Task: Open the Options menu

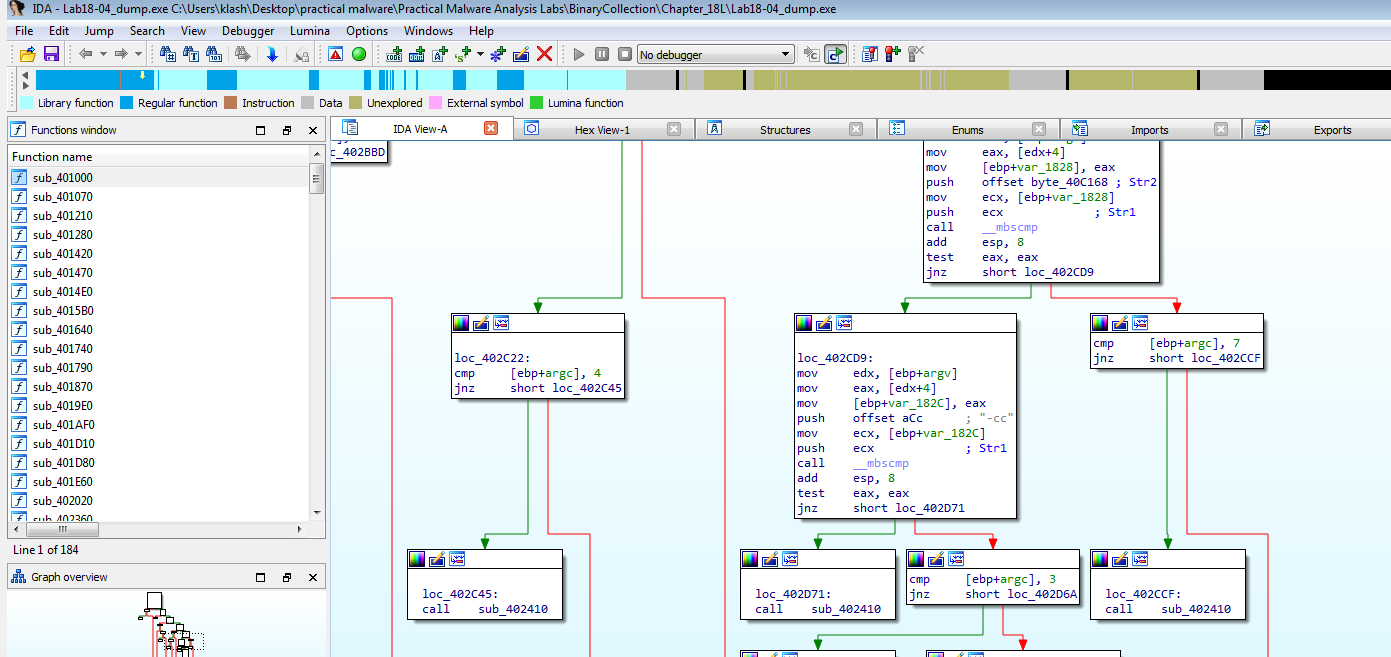Action: (367, 31)
